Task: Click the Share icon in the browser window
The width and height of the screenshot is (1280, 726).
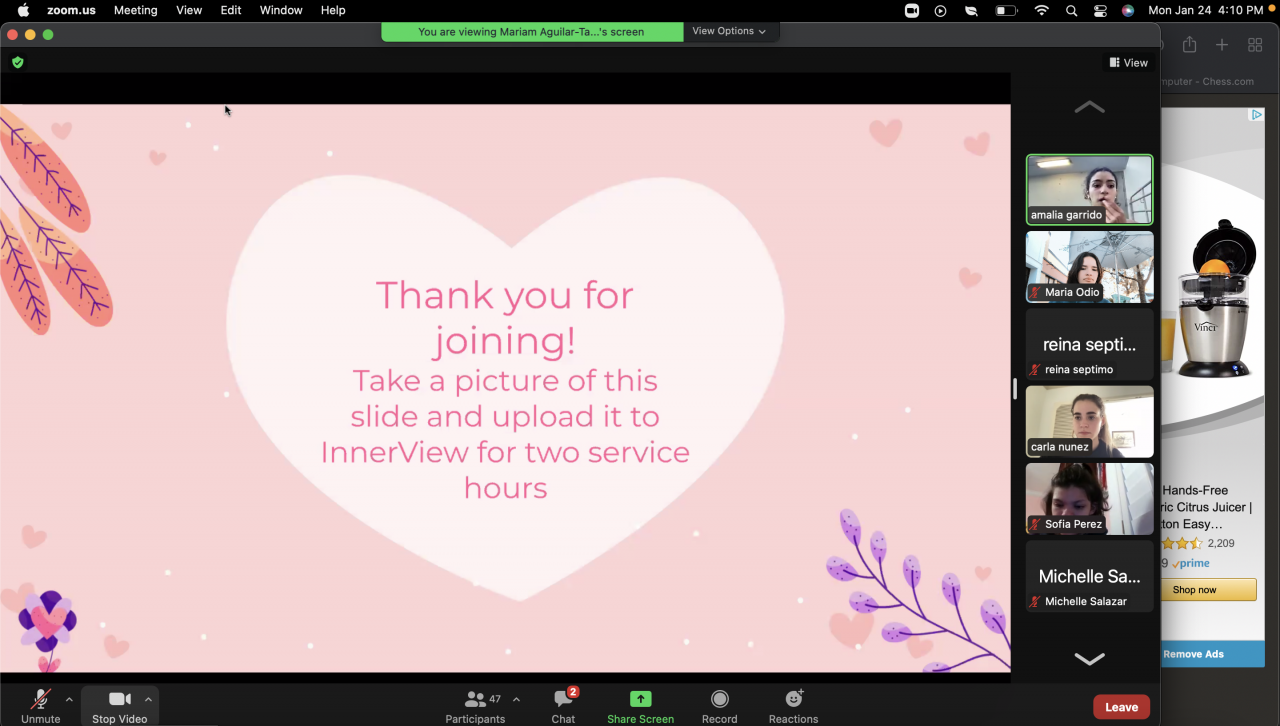Action: point(1189,45)
